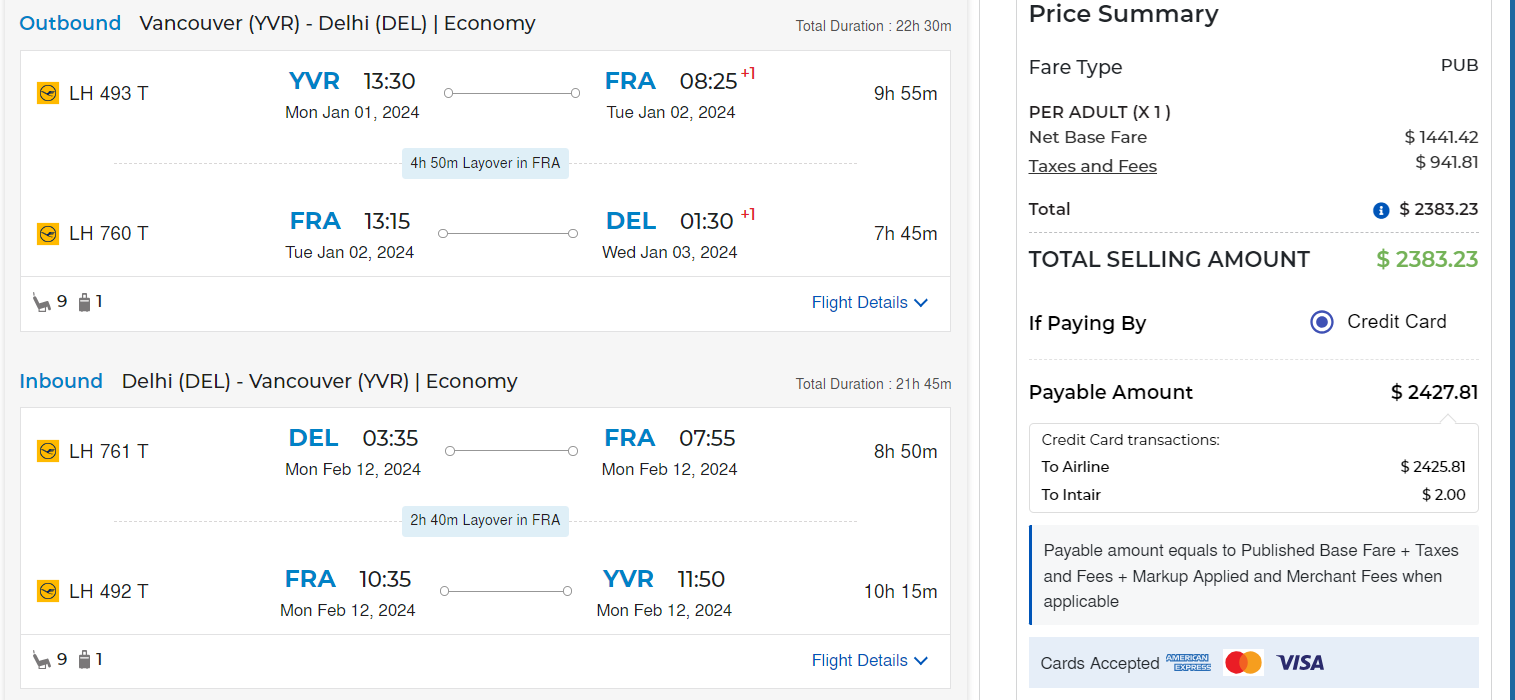Click Lufthansa logo beside LH 493 T
The image size is (1515, 700).
coord(48,93)
